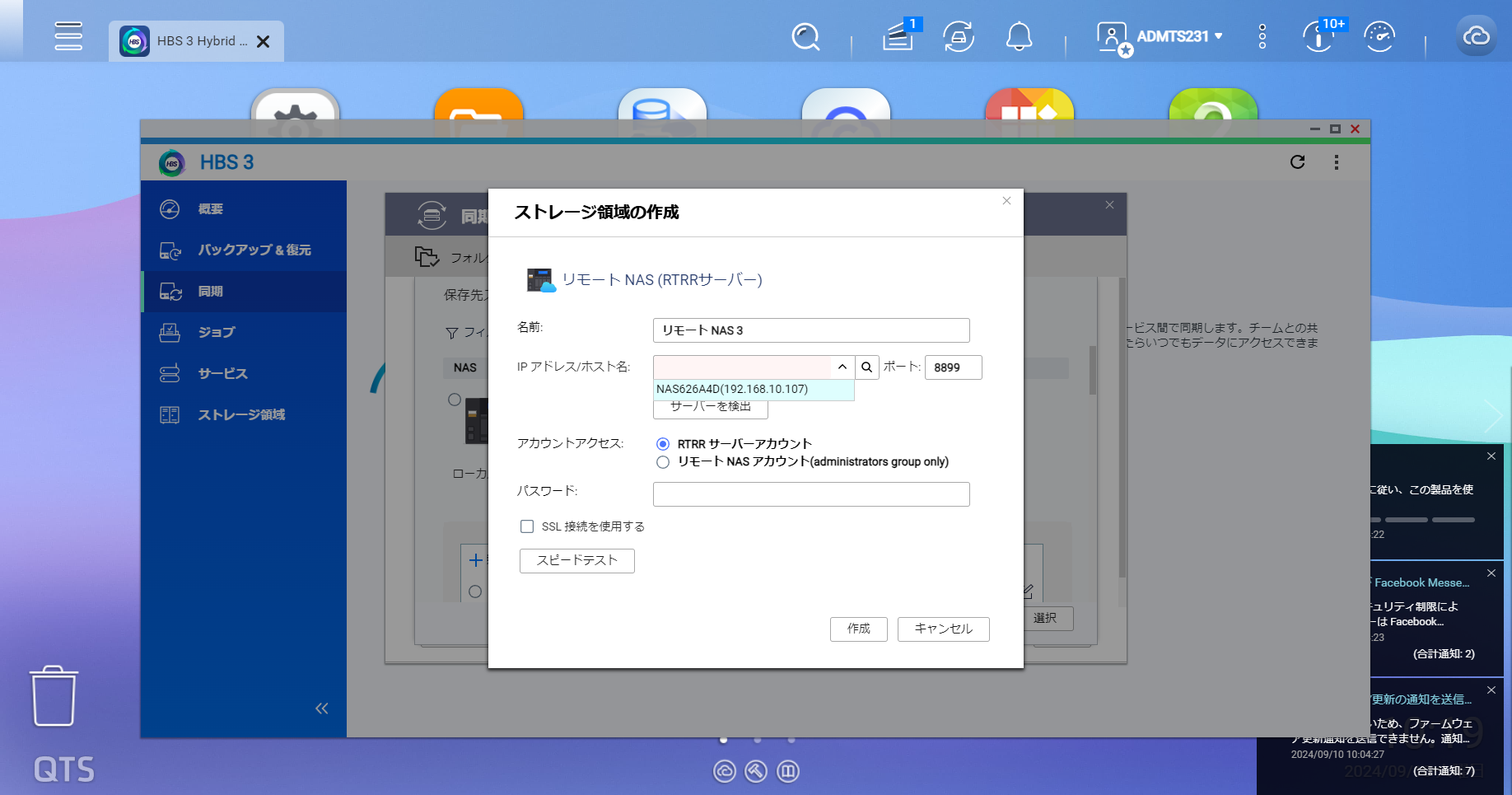Open the dashboard gauge icon

point(1379,37)
